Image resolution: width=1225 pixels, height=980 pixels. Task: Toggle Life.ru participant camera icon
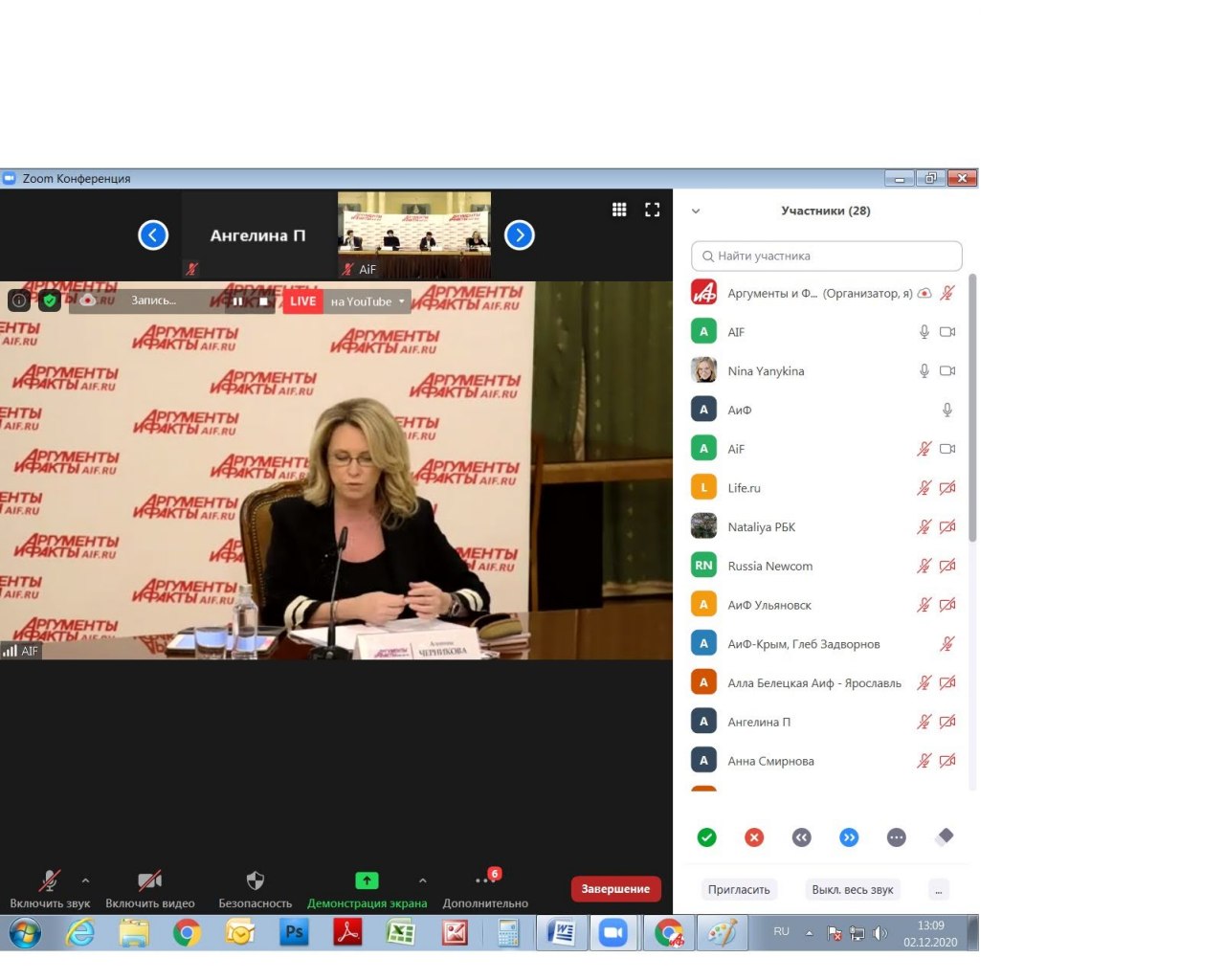pyautogui.click(x=947, y=488)
